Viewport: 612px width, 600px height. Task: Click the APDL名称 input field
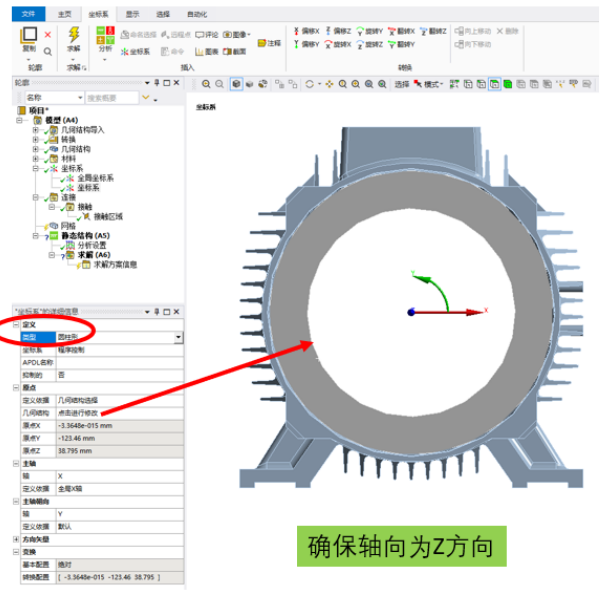[119, 363]
